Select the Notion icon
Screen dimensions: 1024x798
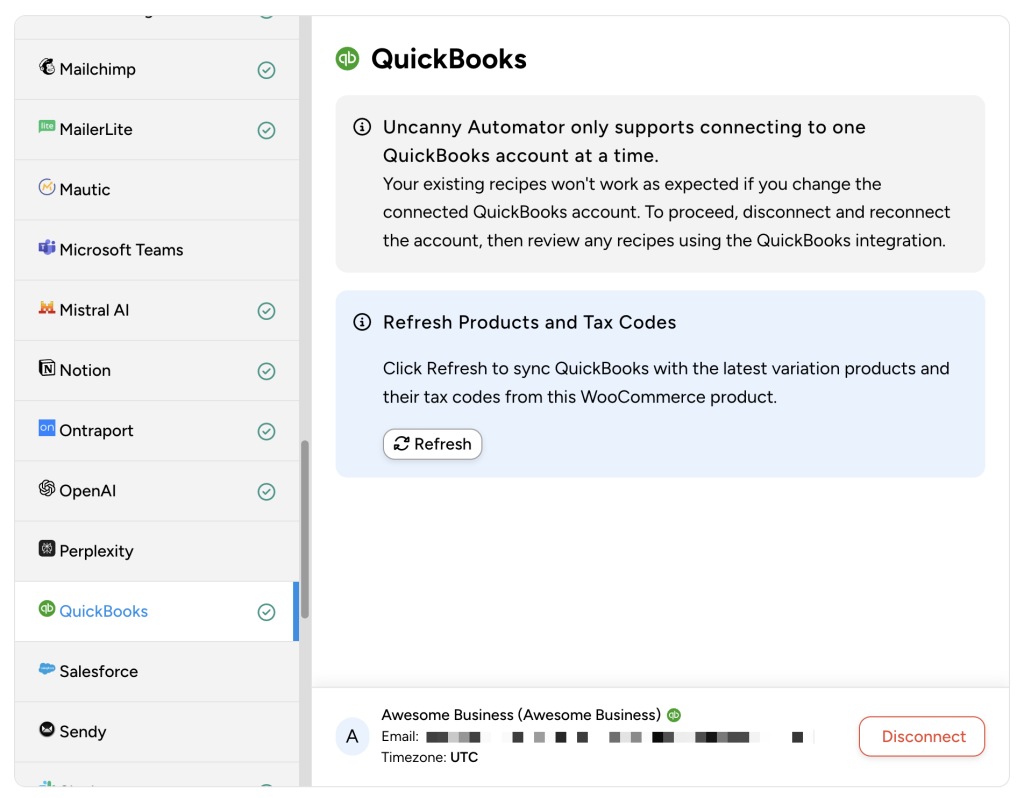pos(47,370)
